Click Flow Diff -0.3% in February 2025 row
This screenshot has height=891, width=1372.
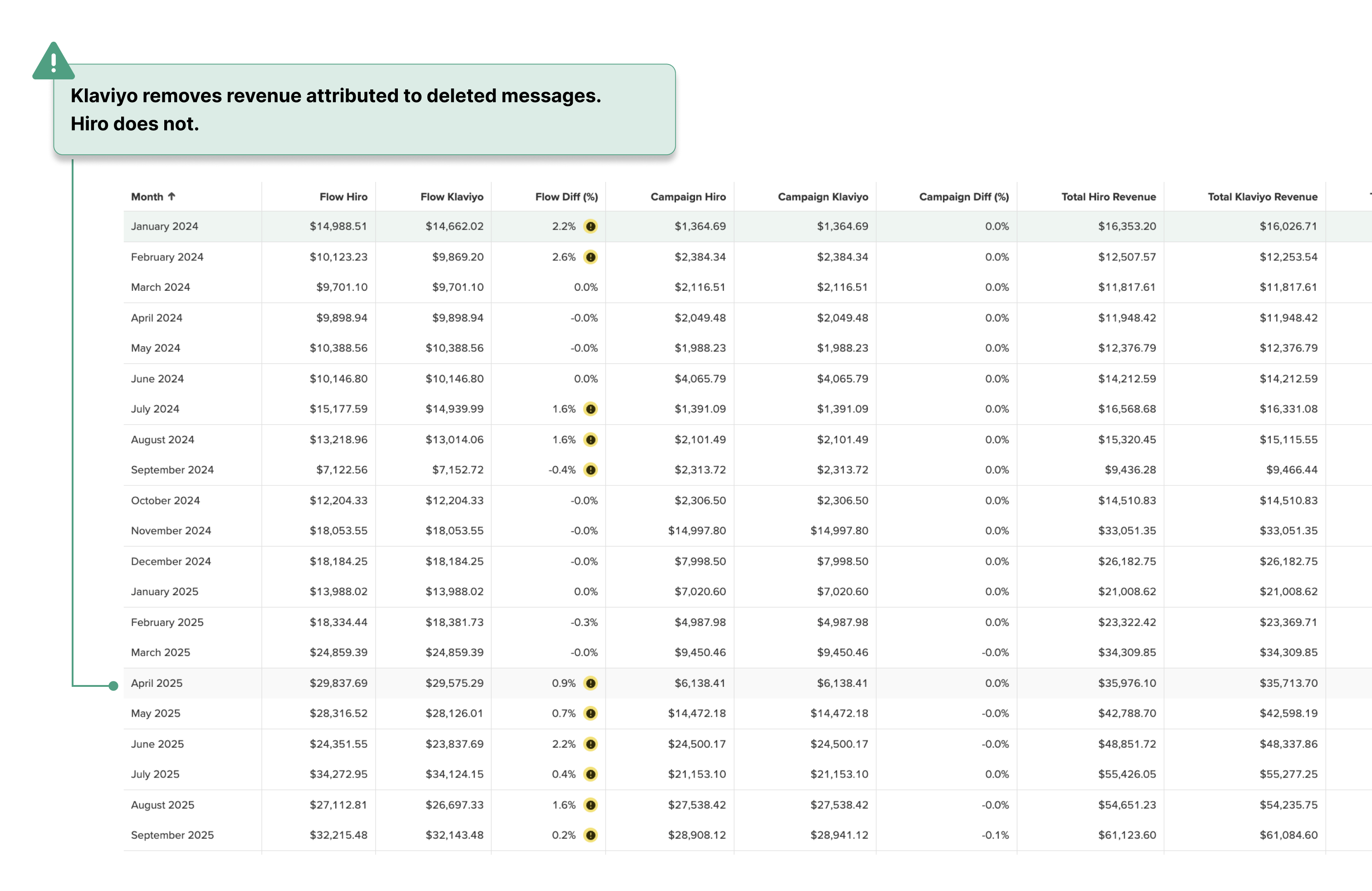[584, 622]
